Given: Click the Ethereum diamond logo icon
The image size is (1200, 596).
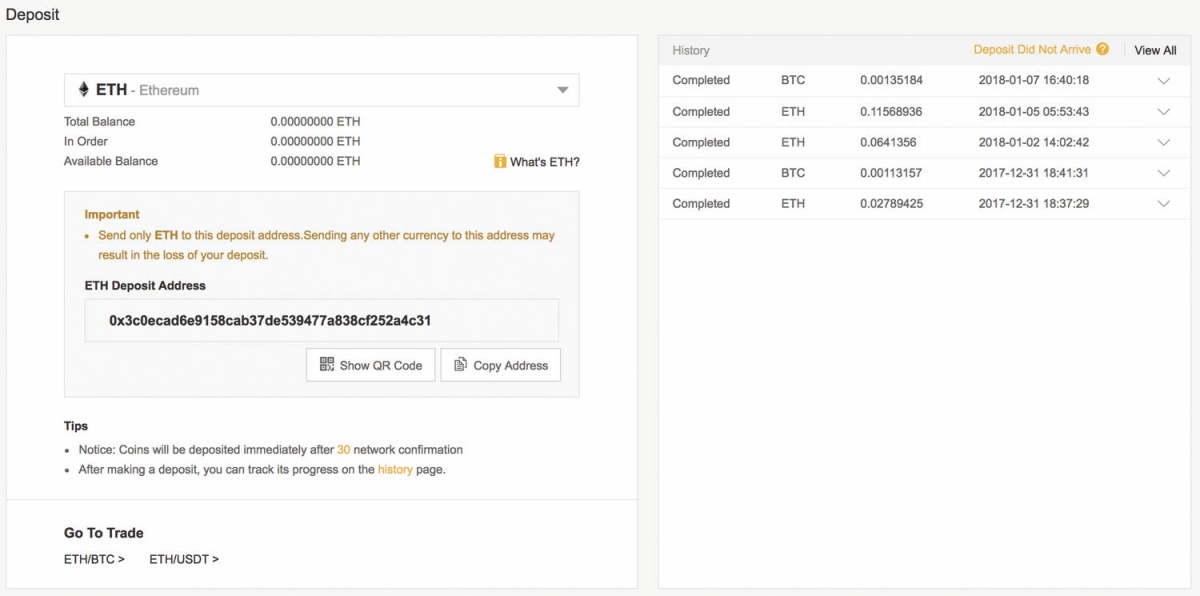Looking at the screenshot, I should coord(83,90).
